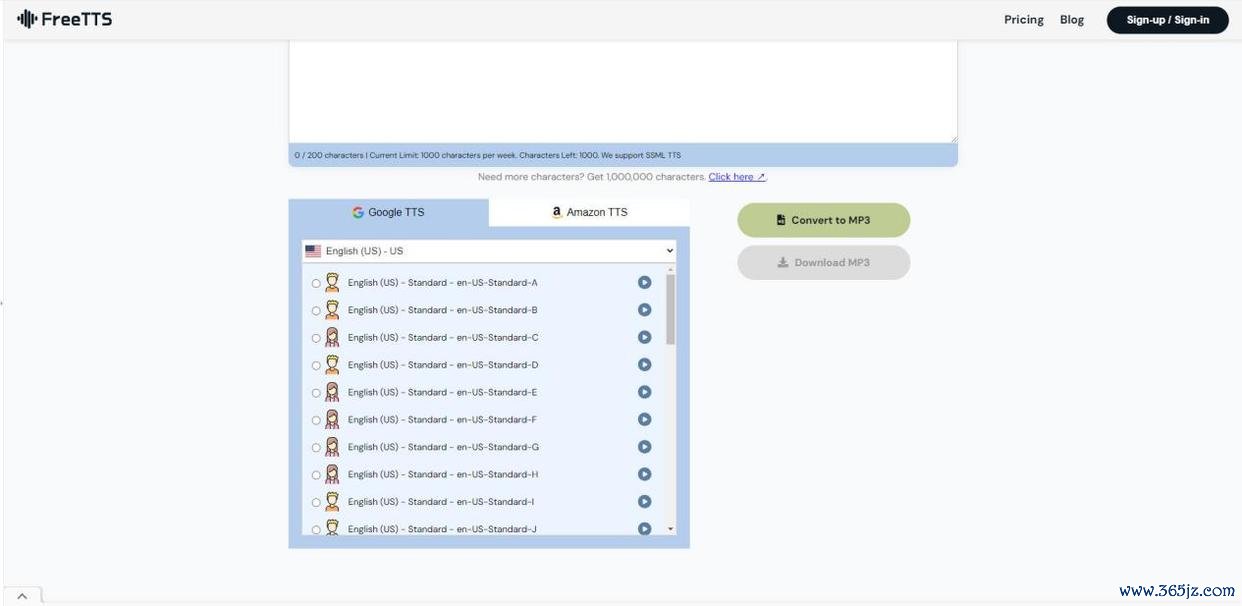Expand the bottom-left collapse chevron

click(x=22, y=596)
